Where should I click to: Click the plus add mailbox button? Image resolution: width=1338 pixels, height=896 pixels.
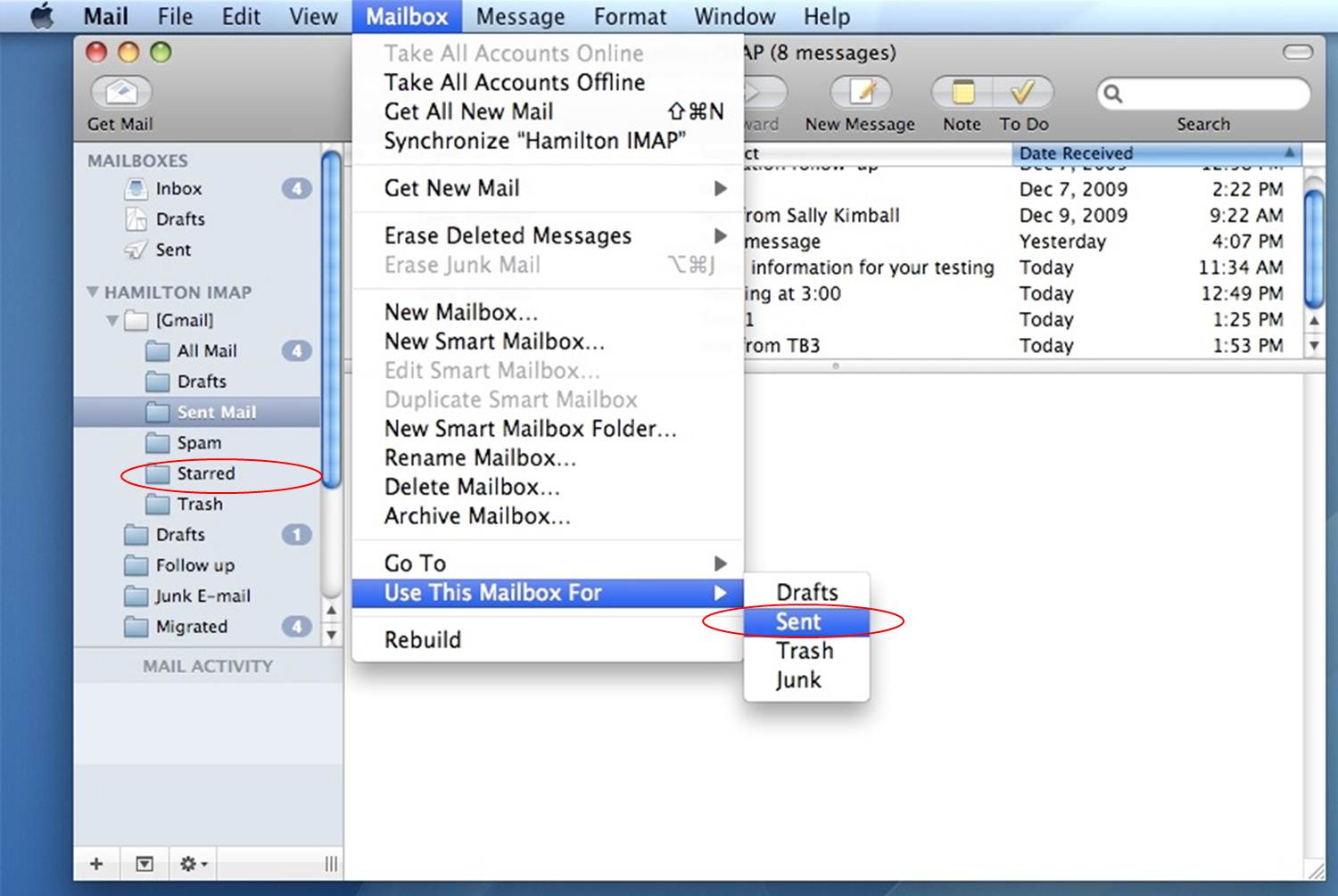tap(96, 863)
